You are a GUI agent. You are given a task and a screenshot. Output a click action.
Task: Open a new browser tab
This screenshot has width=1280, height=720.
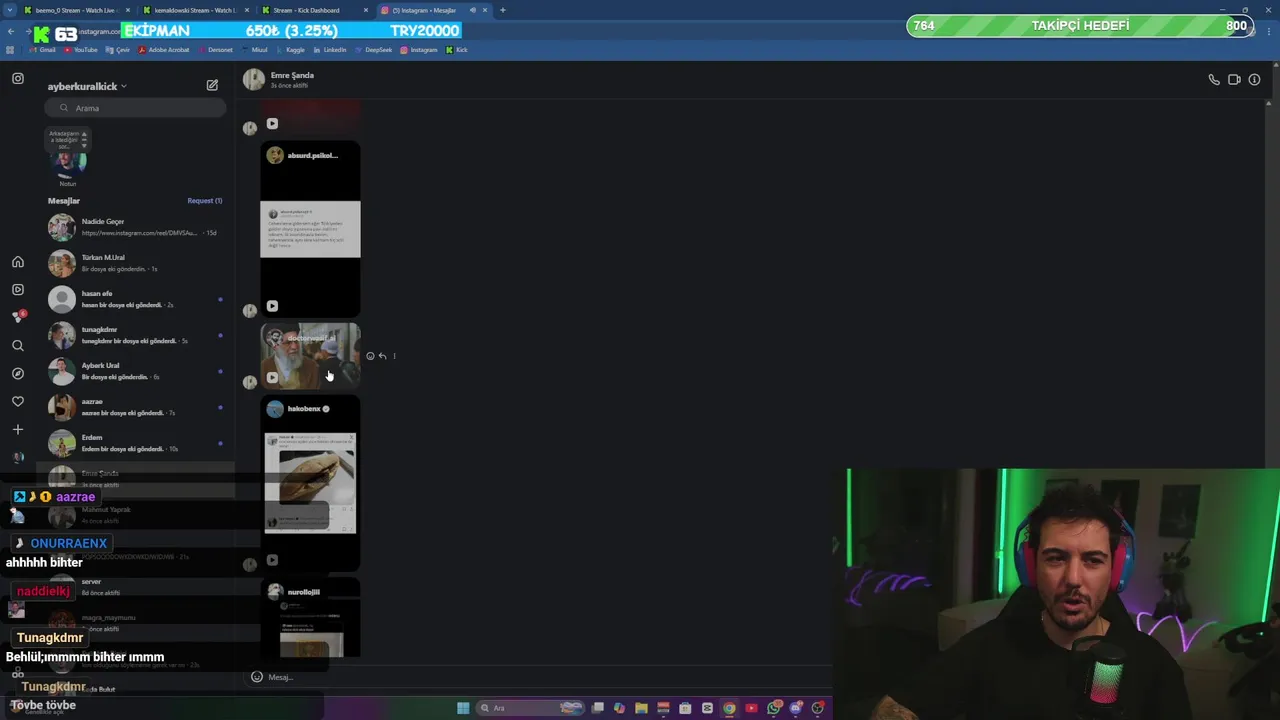[x=502, y=10]
